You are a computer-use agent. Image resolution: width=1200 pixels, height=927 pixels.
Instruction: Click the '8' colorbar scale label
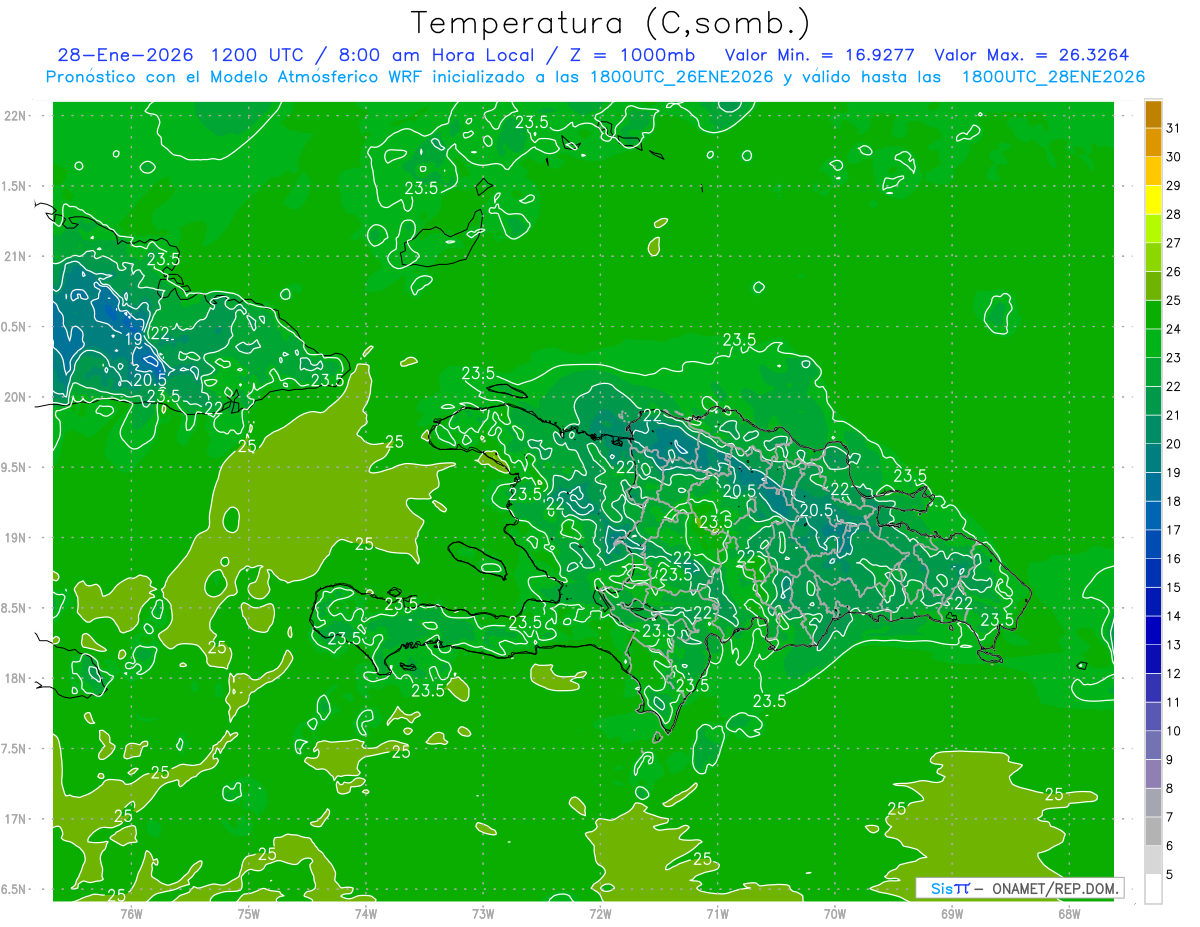click(1170, 789)
